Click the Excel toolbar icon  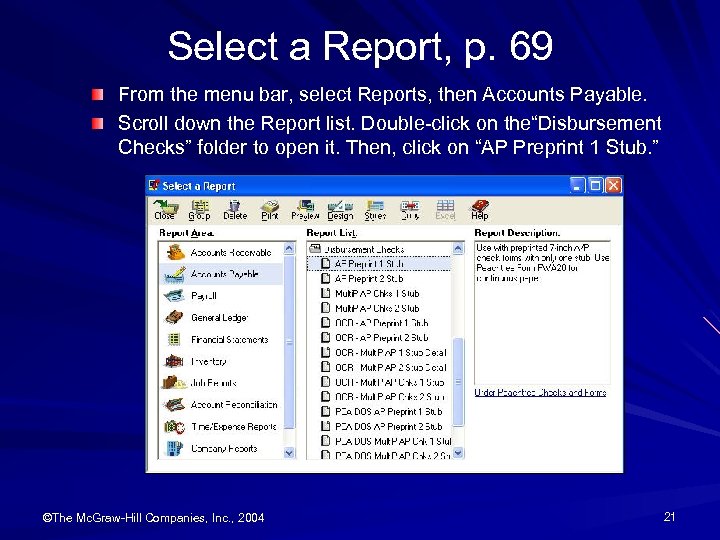pos(445,210)
